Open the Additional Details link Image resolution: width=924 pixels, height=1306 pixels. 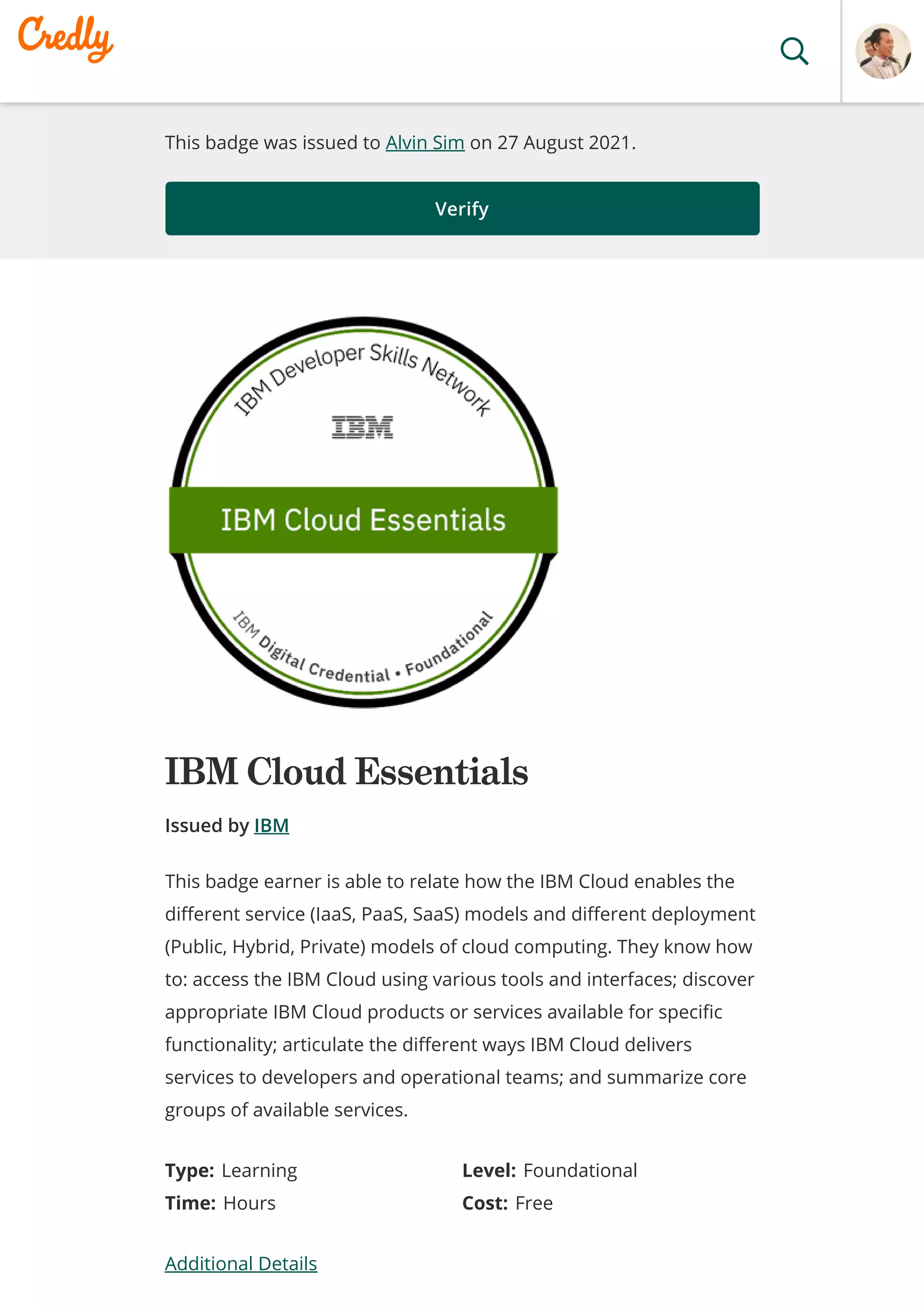[x=240, y=1263]
